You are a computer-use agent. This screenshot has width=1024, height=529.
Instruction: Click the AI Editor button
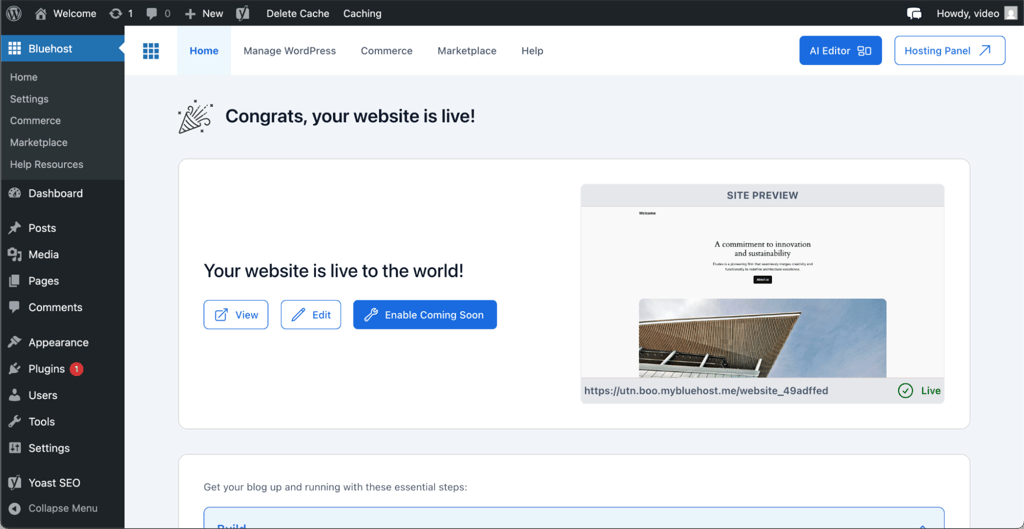(840, 50)
